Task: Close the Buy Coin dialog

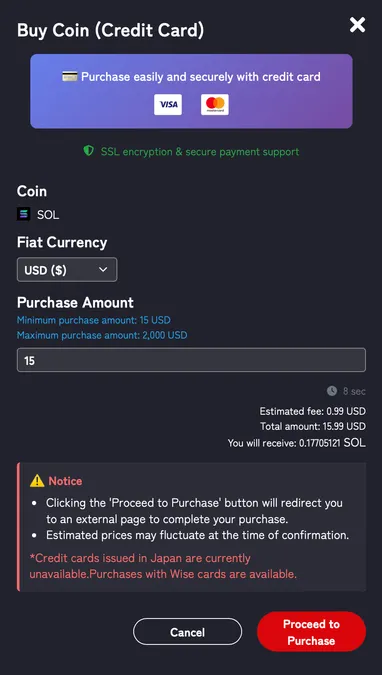Action: click(357, 25)
